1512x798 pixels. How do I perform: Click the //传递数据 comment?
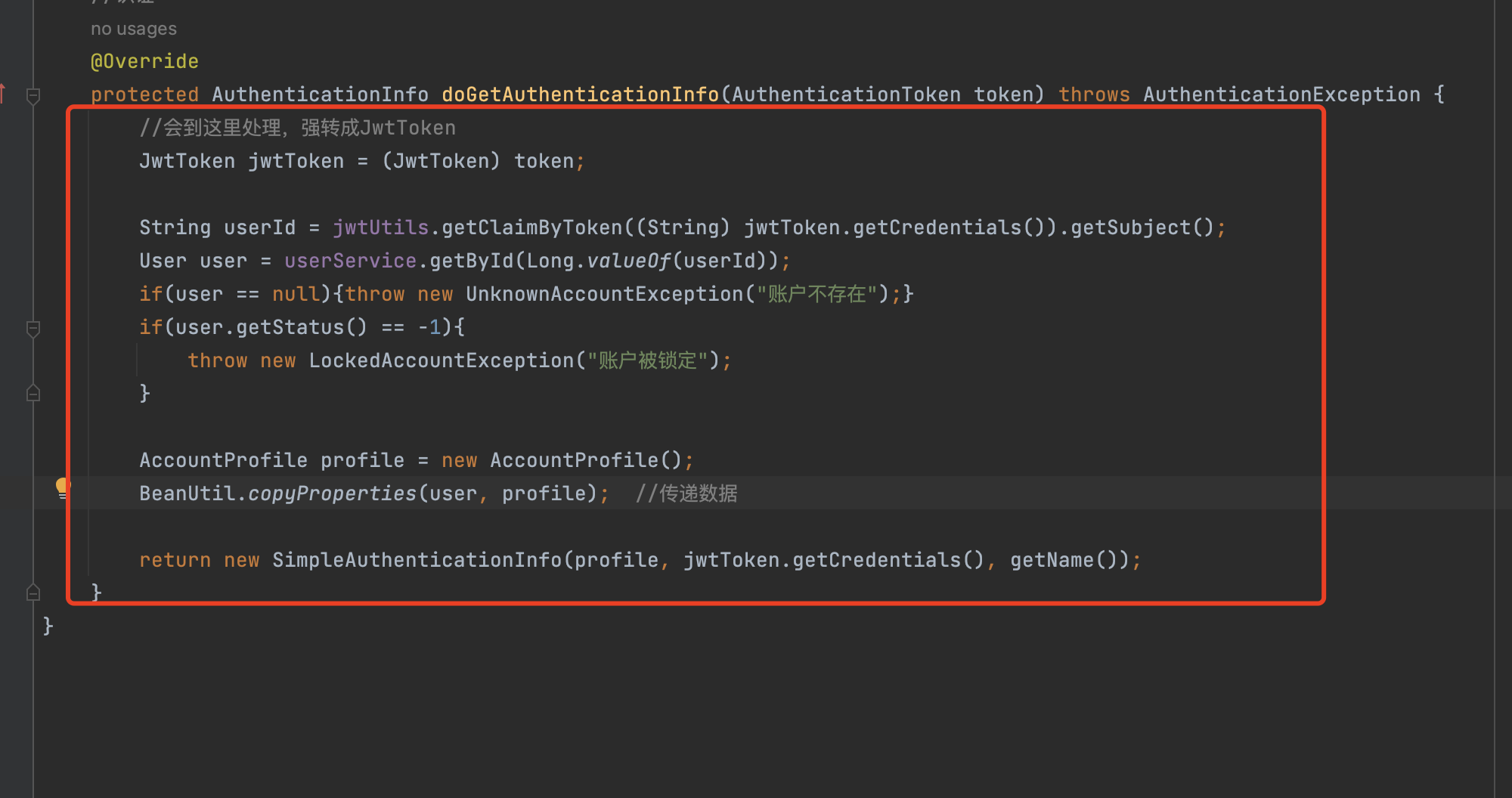pos(686,493)
